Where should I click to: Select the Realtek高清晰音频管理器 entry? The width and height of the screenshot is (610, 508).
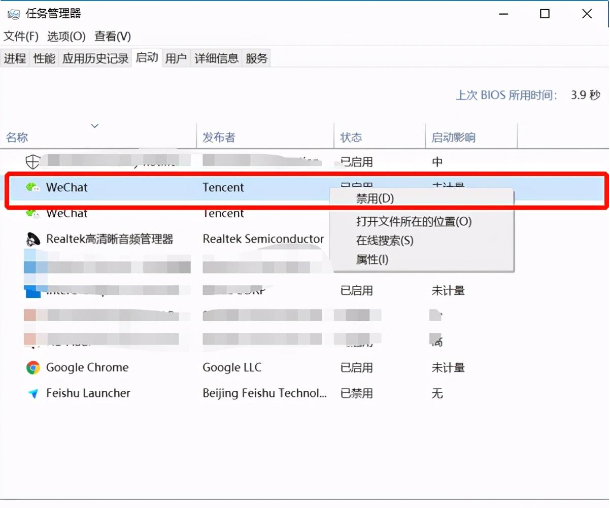click(110, 239)
